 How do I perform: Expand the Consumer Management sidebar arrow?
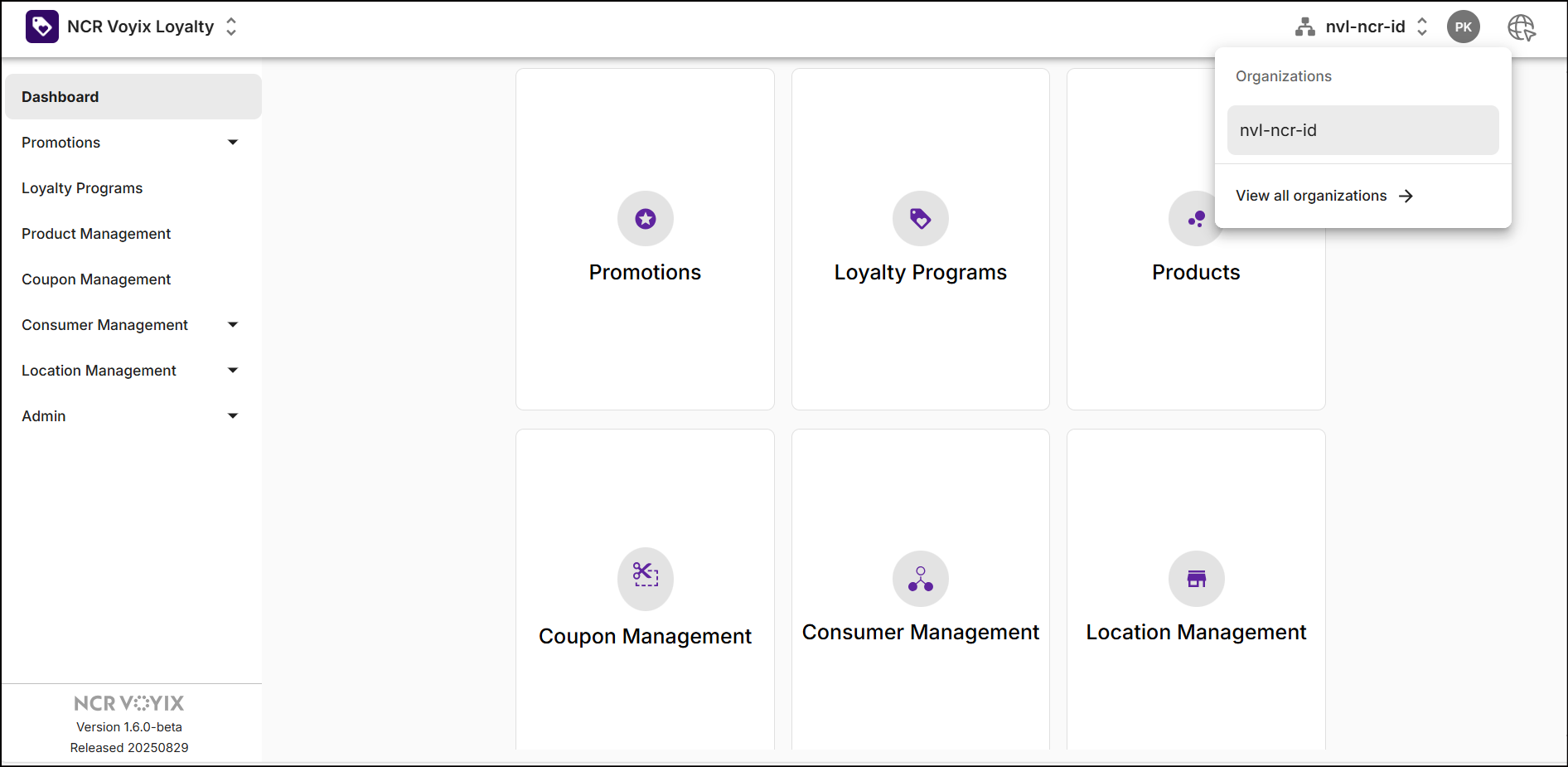click(x=233, y=325)
